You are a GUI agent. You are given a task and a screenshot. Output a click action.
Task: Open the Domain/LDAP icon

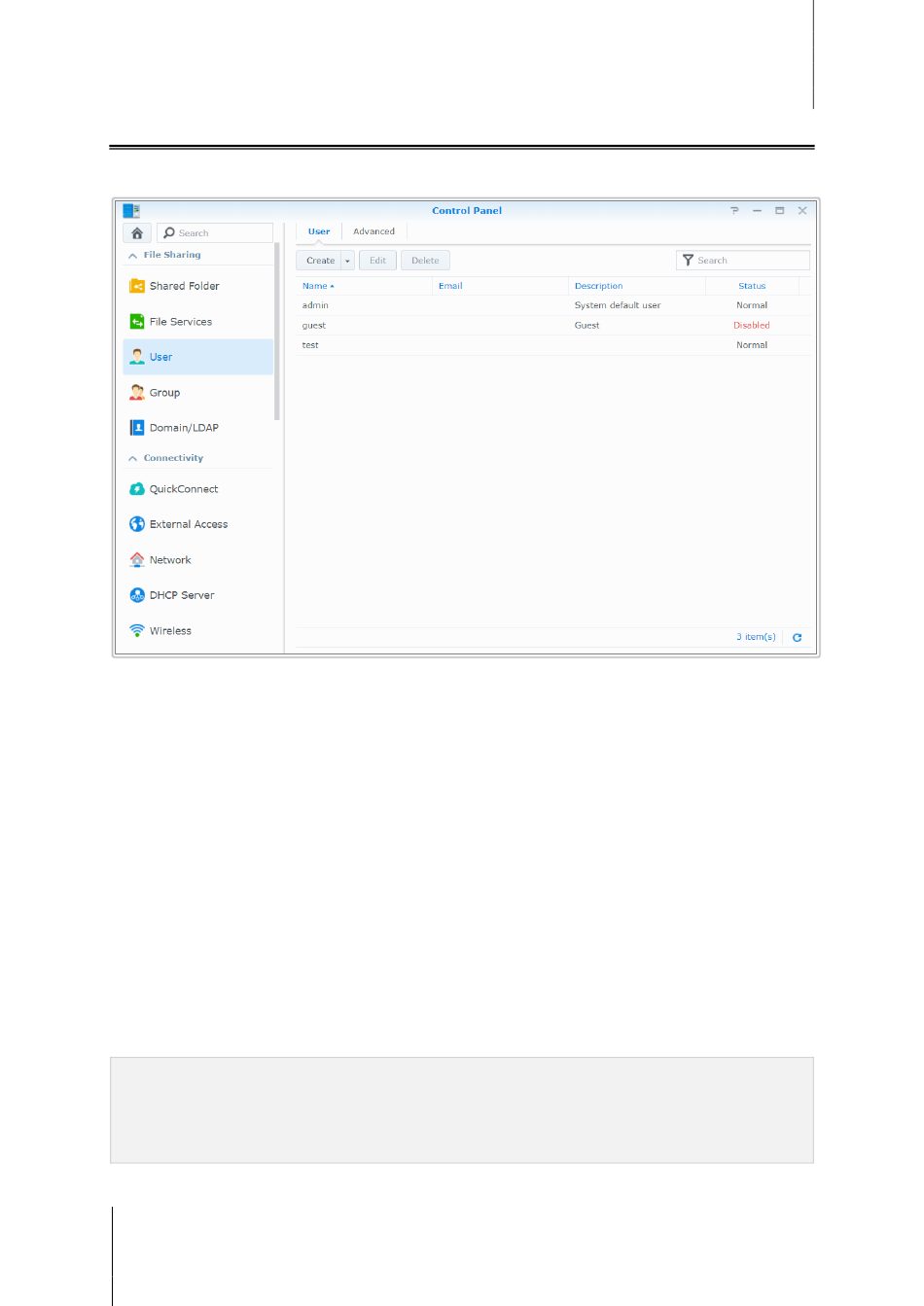coord(137,428)
